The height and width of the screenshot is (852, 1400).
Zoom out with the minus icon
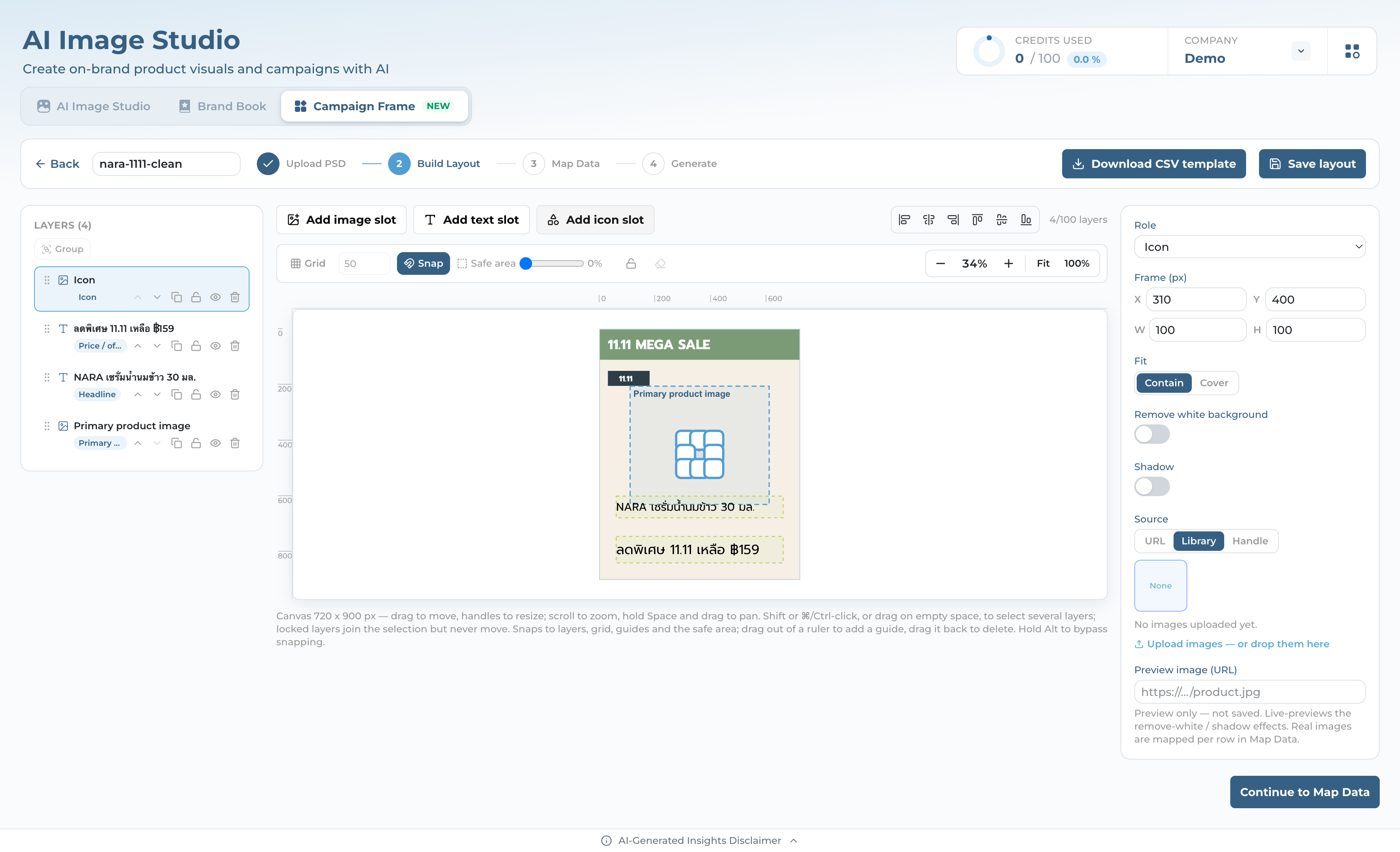point(940,264)
